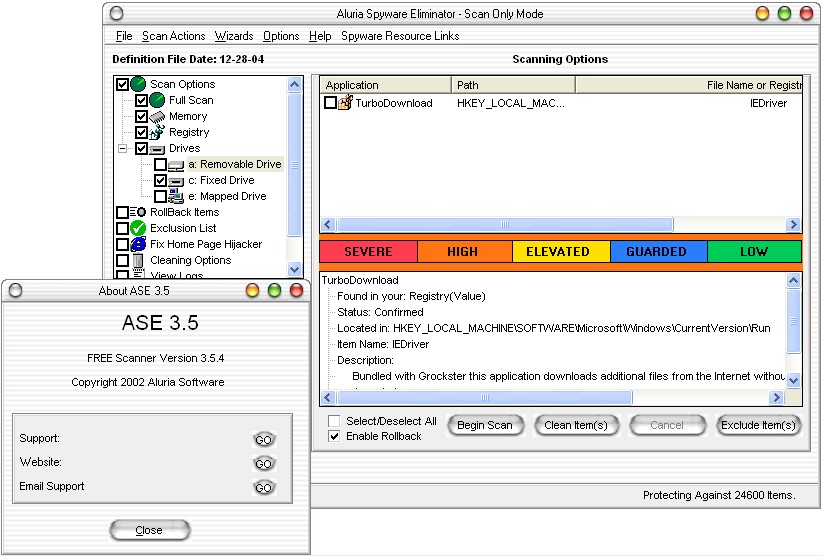Check the Exclusion List checkbox
The image size is (823, 556).
tap(122, 228)
